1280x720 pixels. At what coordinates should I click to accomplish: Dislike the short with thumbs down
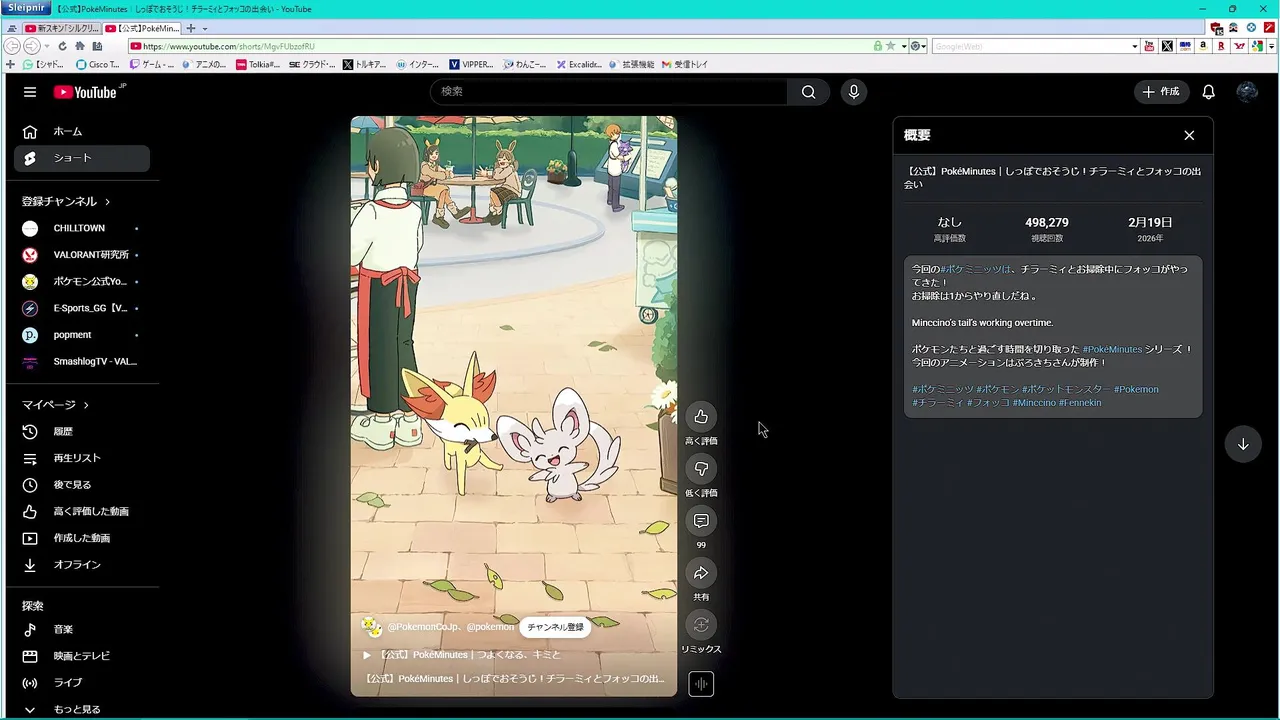[701, 469]
